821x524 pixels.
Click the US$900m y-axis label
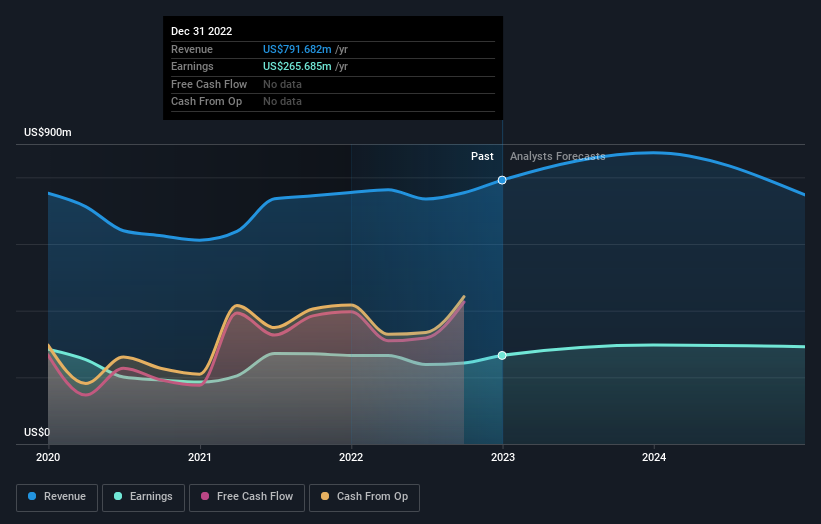tap(48, 132)
